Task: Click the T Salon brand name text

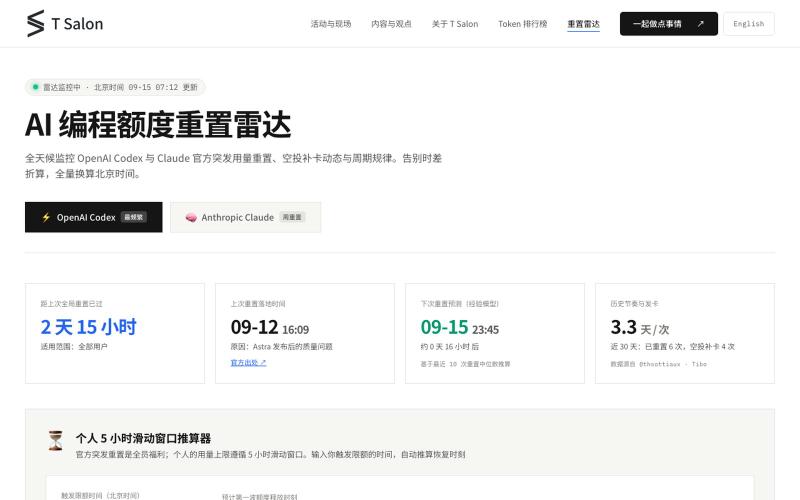Action: click(x=77, y=24)
